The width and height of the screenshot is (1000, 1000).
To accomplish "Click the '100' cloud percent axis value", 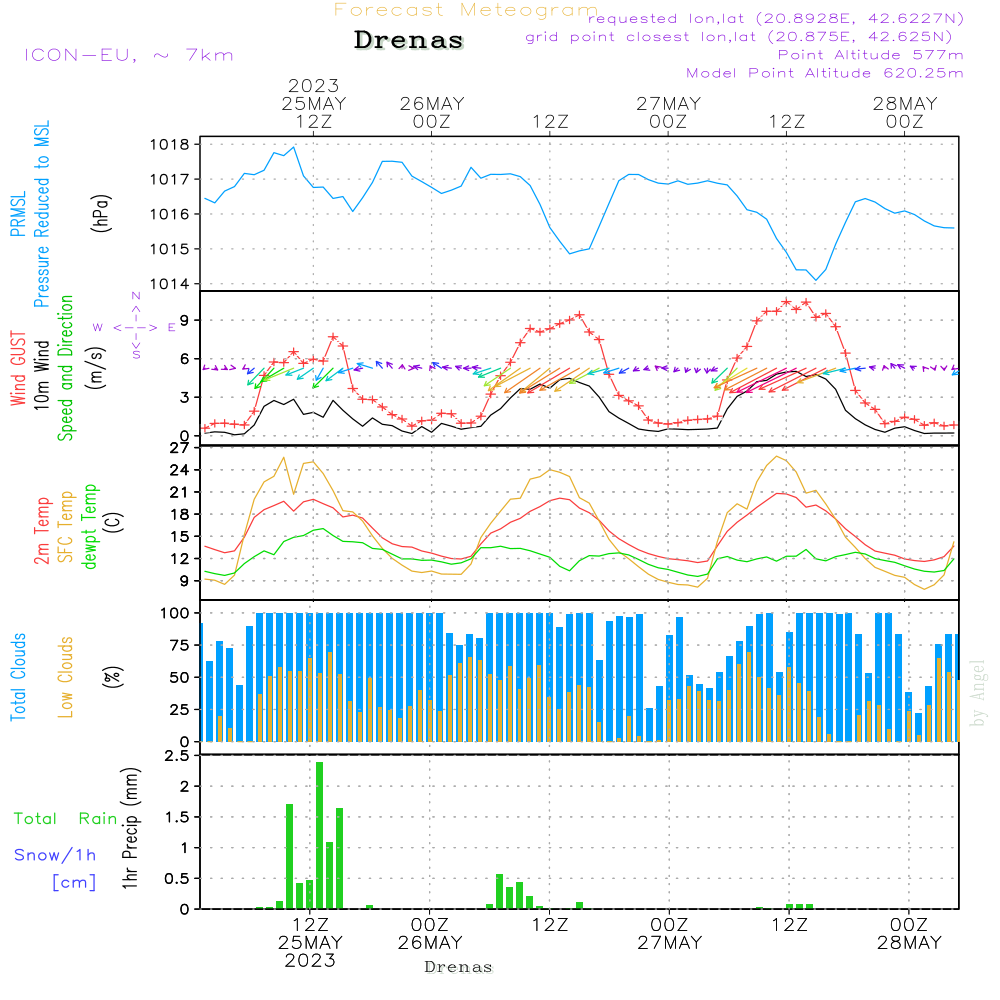I will tap(175, 614).
